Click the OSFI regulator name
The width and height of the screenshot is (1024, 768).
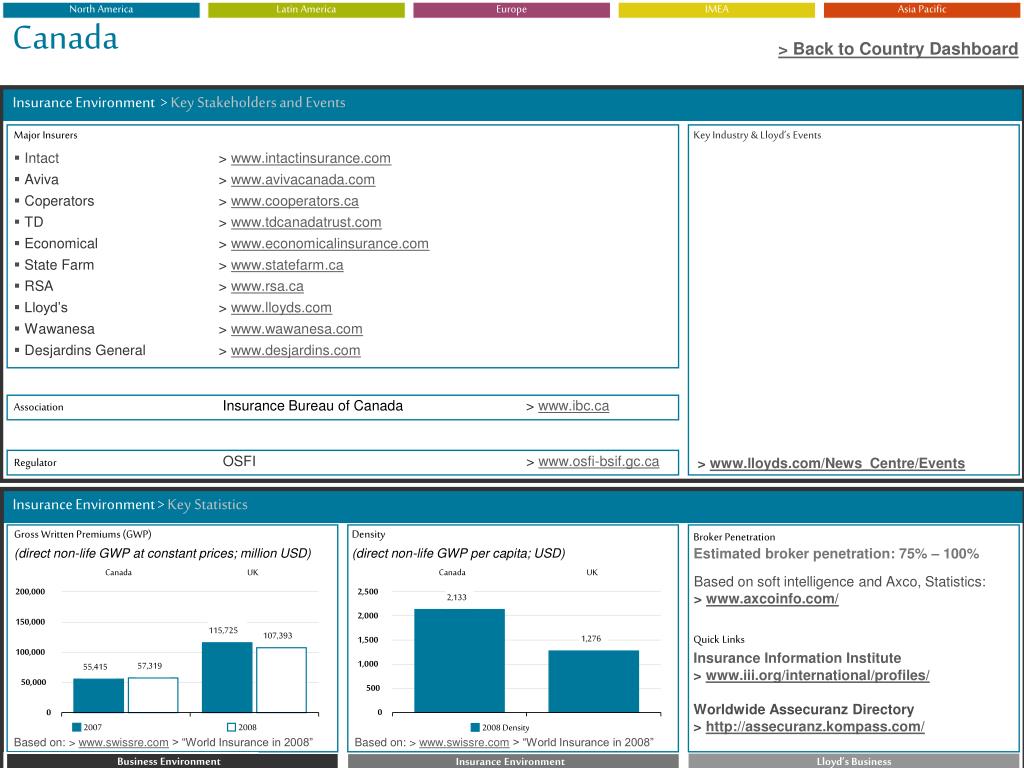pos(239,462)
